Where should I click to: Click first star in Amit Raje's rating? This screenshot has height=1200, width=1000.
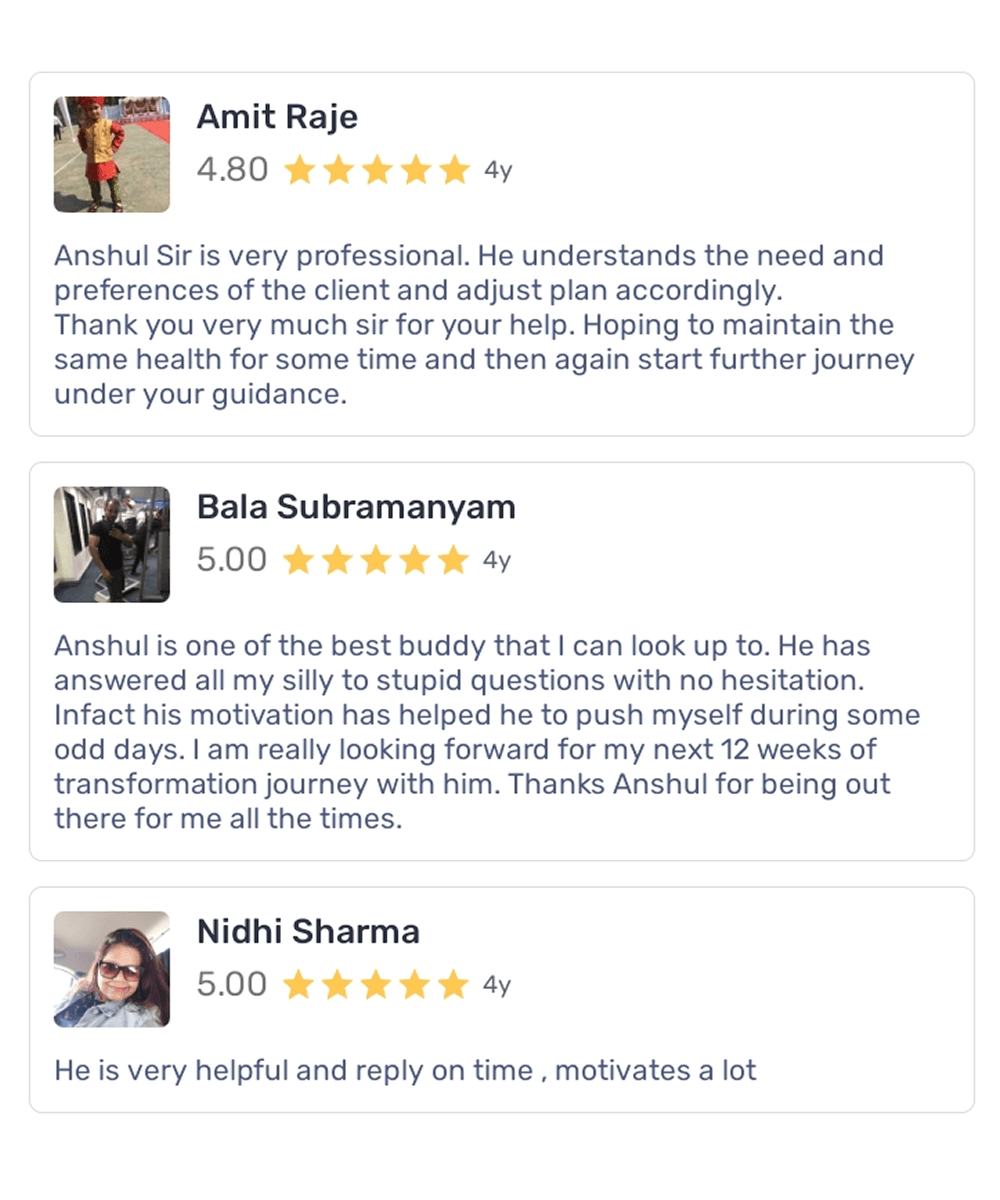[x=299, y=171]
